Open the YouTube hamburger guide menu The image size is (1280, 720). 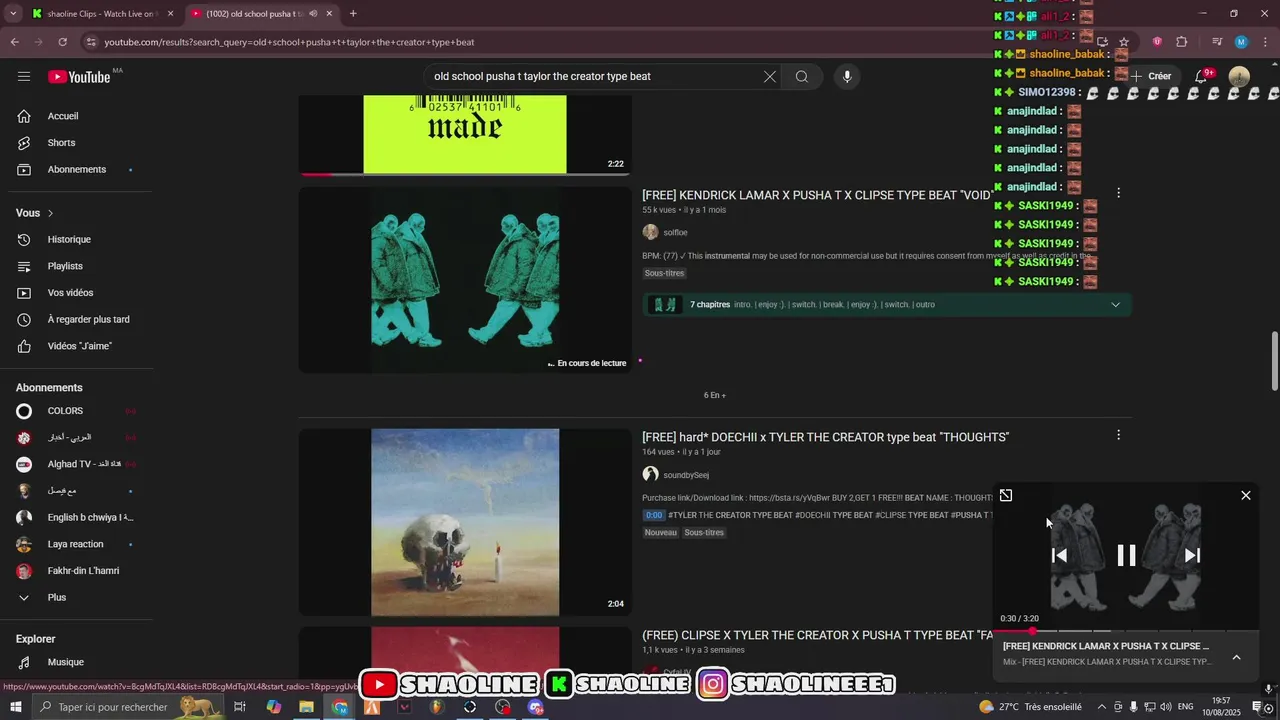[x=24, y=77]
